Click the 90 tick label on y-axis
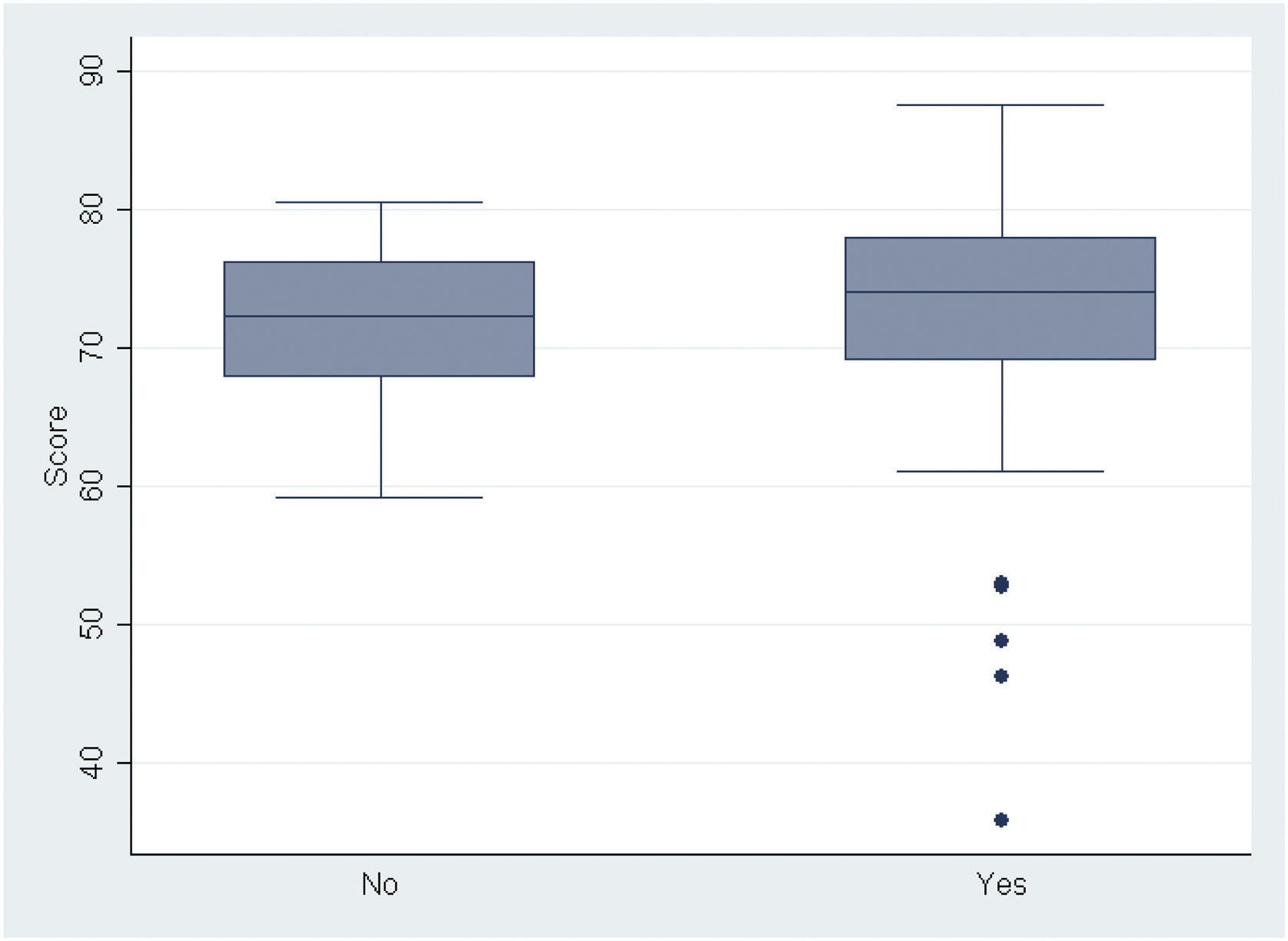Screen dimensions: 1288x941 point(92,71)
